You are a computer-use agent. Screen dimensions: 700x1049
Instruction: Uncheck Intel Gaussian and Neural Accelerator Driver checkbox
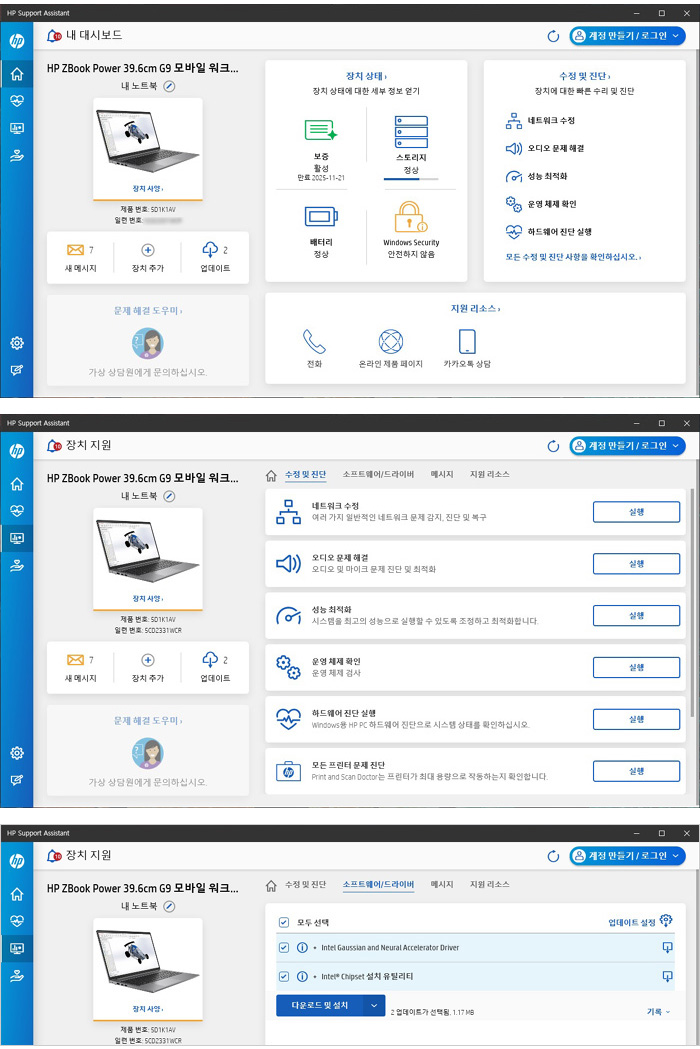[284, 948]
